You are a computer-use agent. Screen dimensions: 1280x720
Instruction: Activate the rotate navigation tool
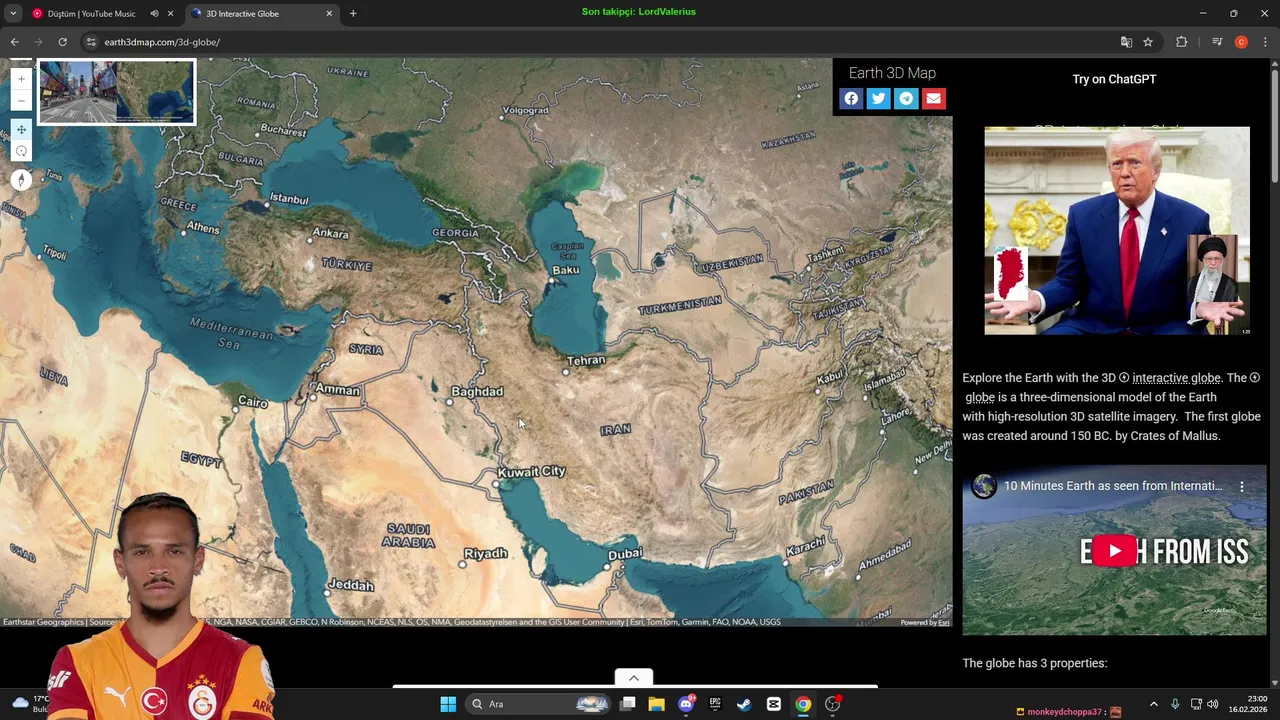click(21, 151)
